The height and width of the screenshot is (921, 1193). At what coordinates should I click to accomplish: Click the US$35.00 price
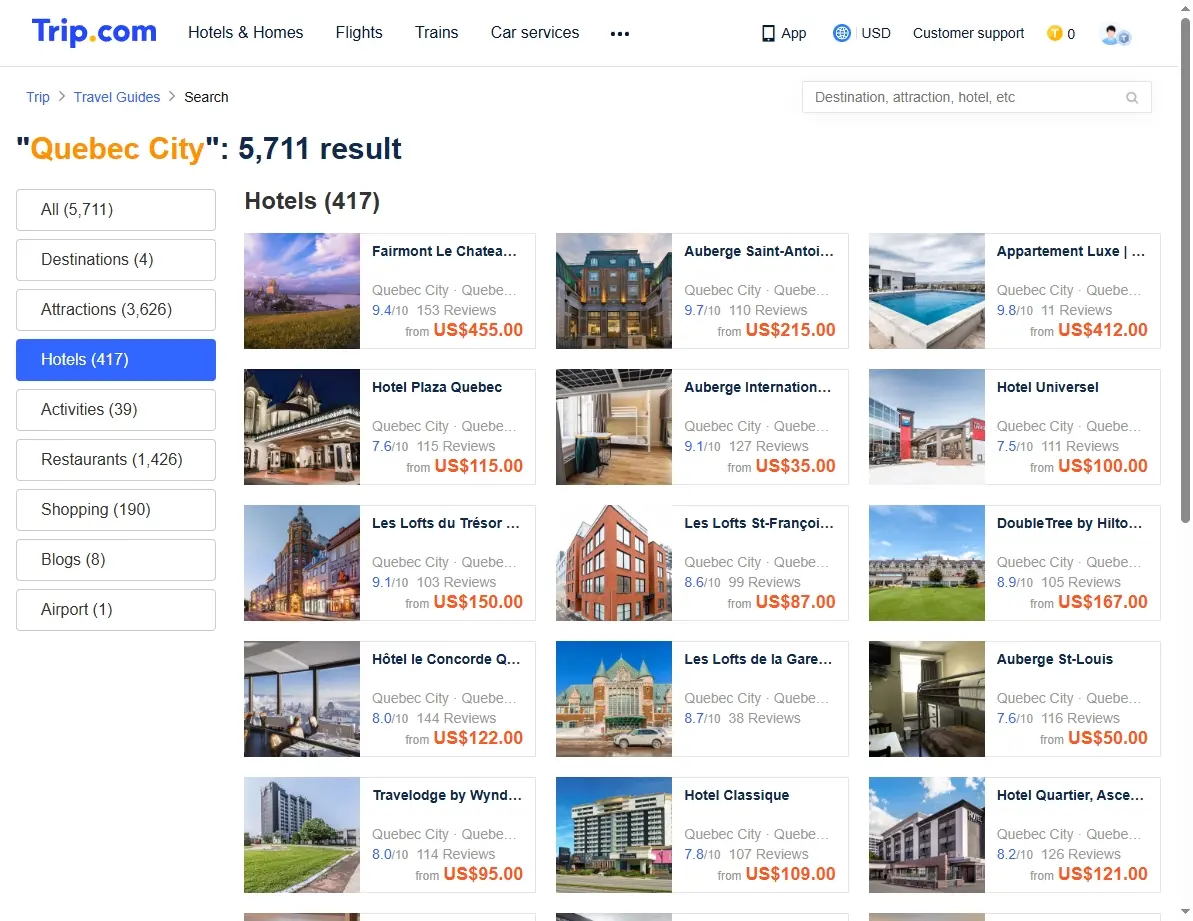point(795,466)
